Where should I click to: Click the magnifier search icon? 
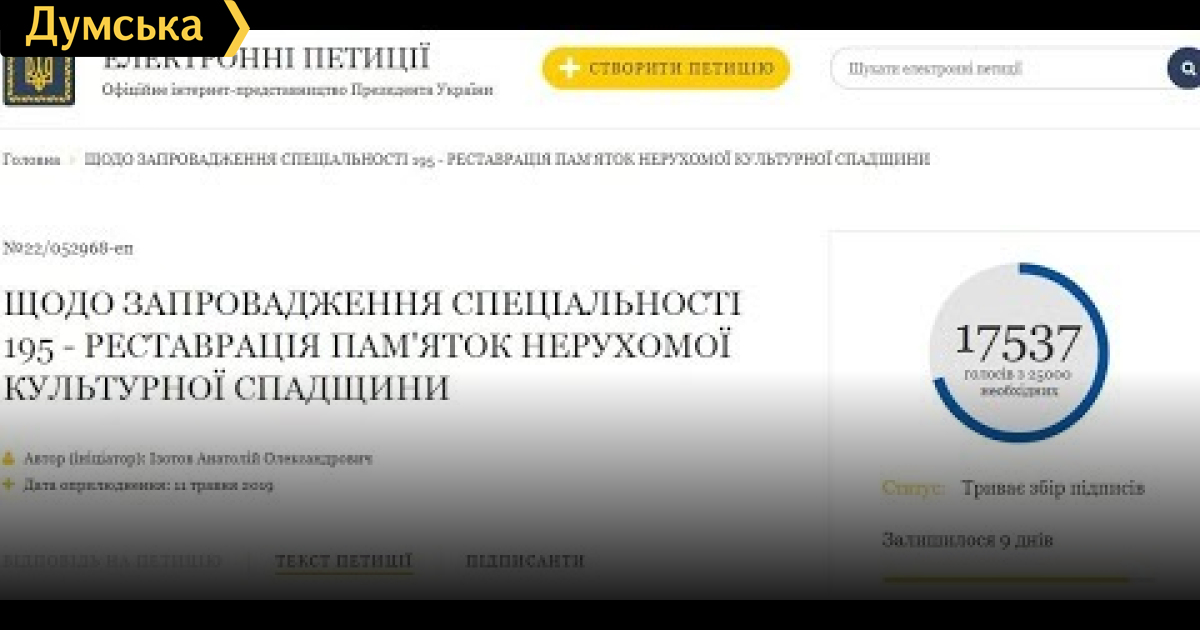tap(1186, 69)
